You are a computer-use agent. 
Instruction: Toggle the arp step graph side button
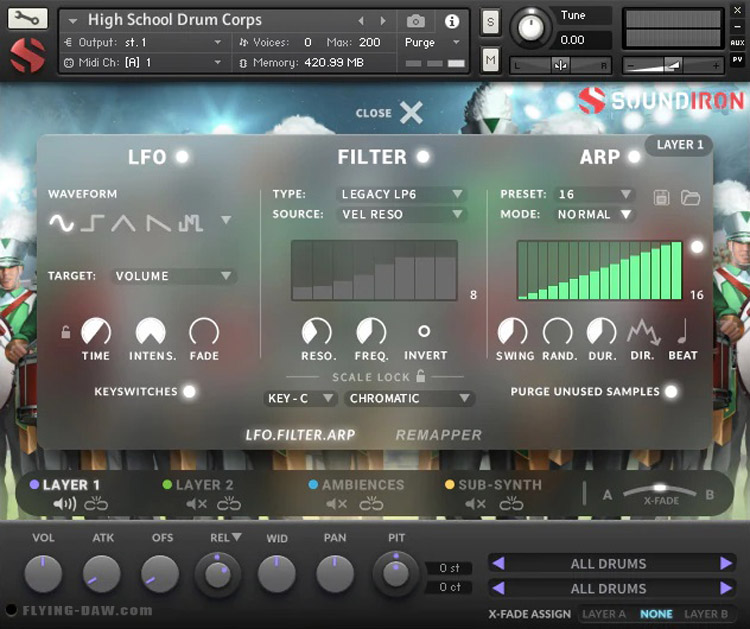click(697, 247)
